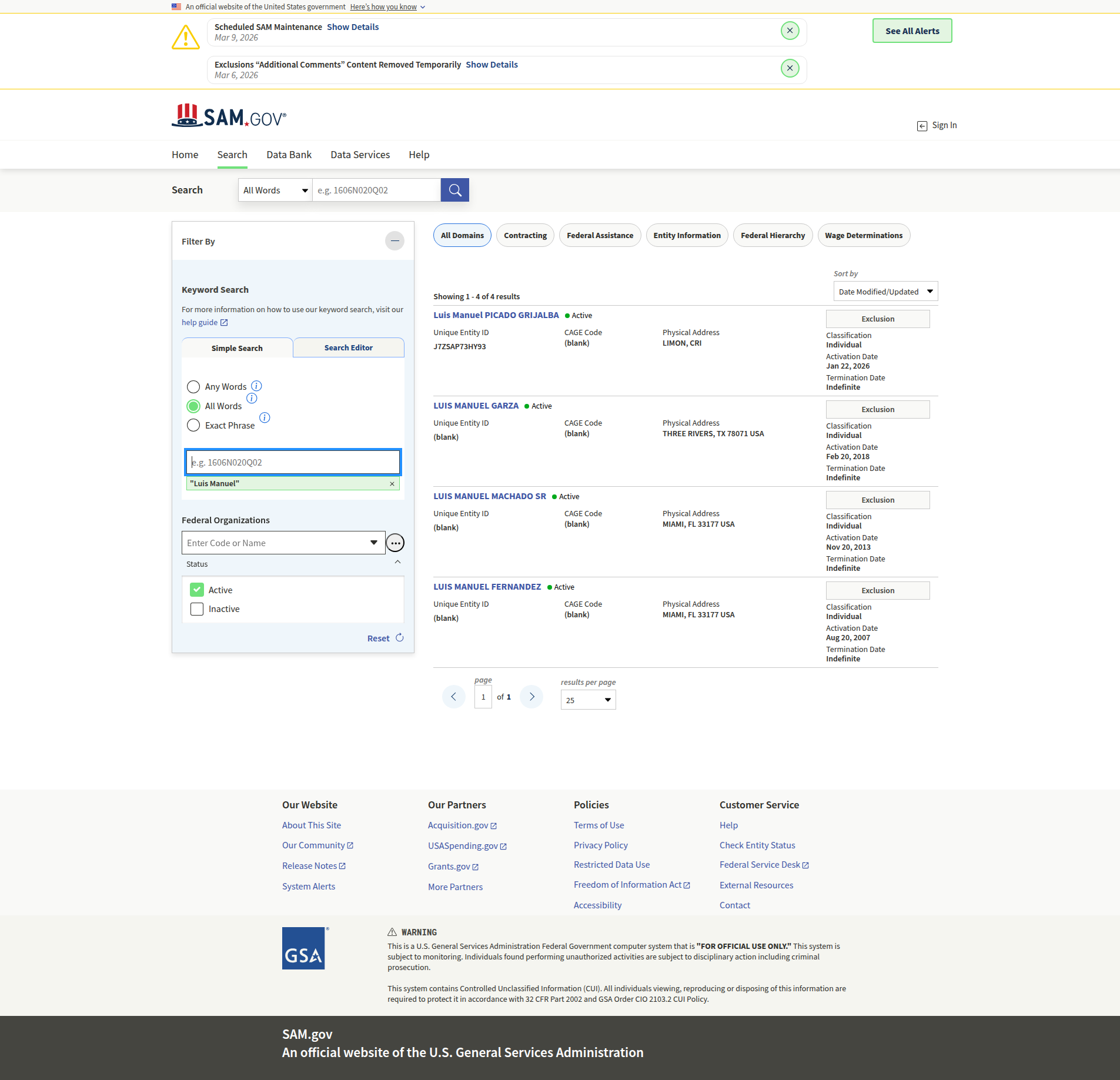The width and height of the screenshot is (1120, 1080).
Task: Click the Reset filters refresh icon
Action: click(400, 638)
